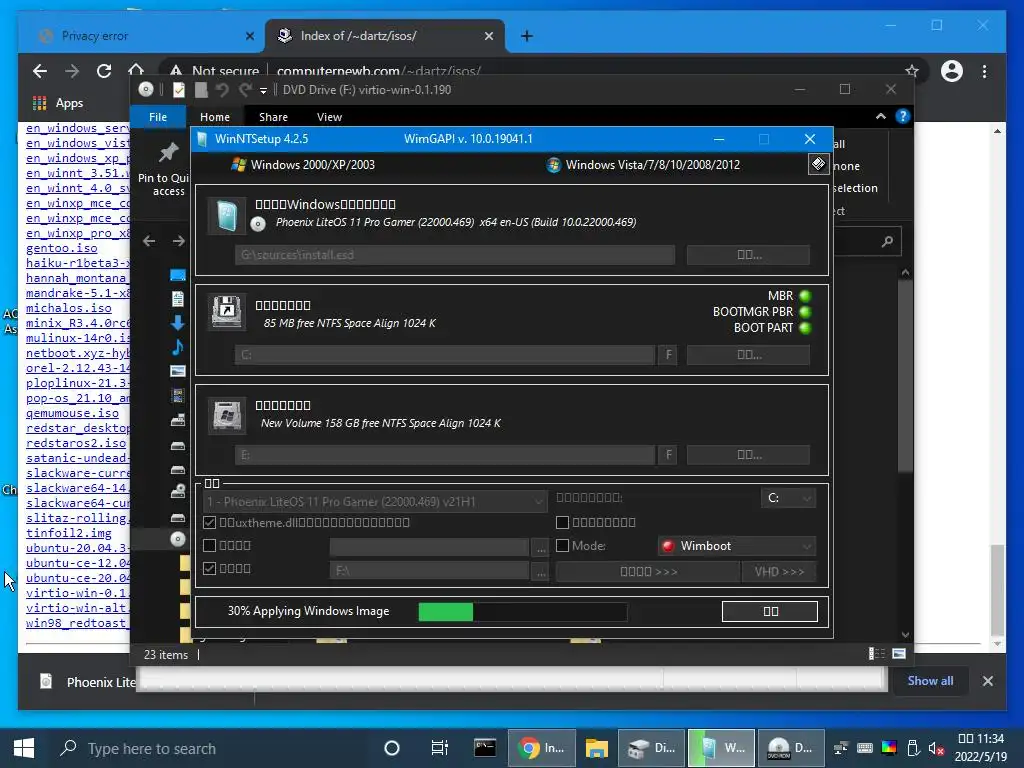
Task: Switch Explorer to details view icon
Action: pos(877,654)
